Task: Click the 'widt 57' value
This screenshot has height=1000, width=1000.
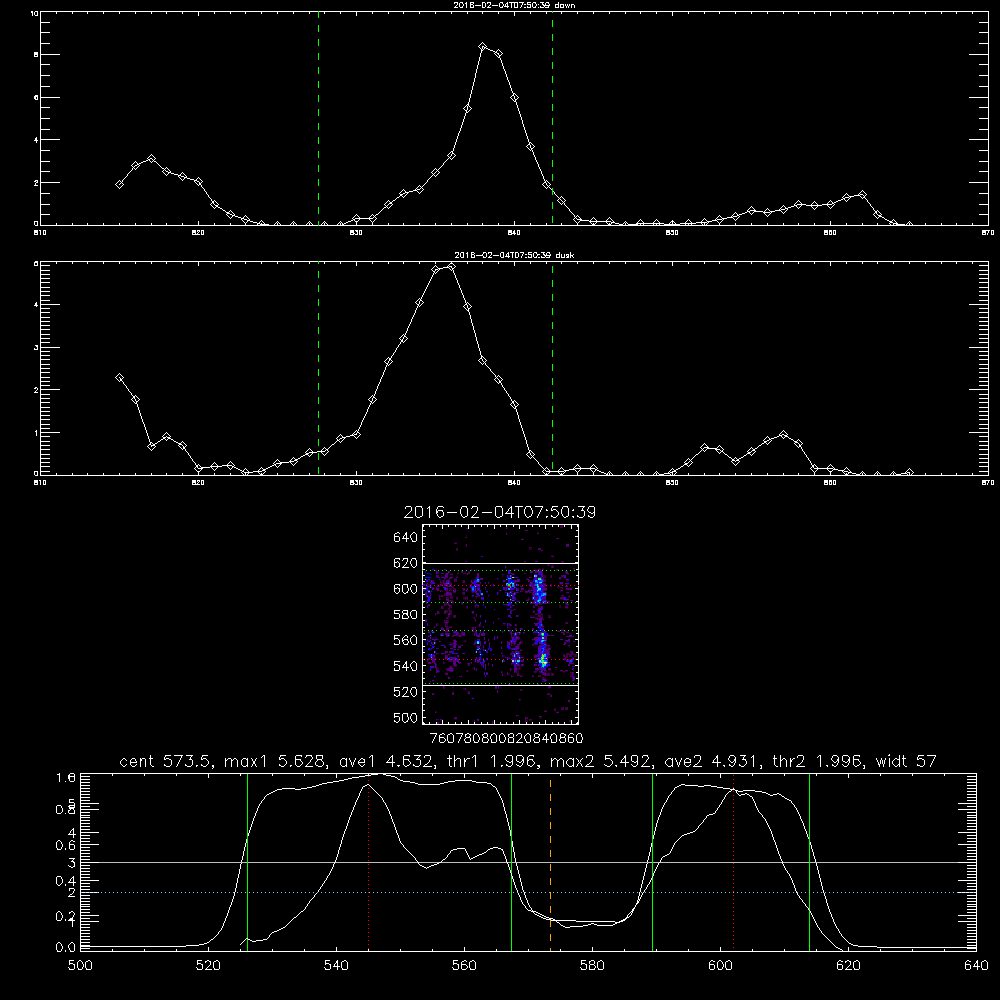Action: [x=906, y=761]
